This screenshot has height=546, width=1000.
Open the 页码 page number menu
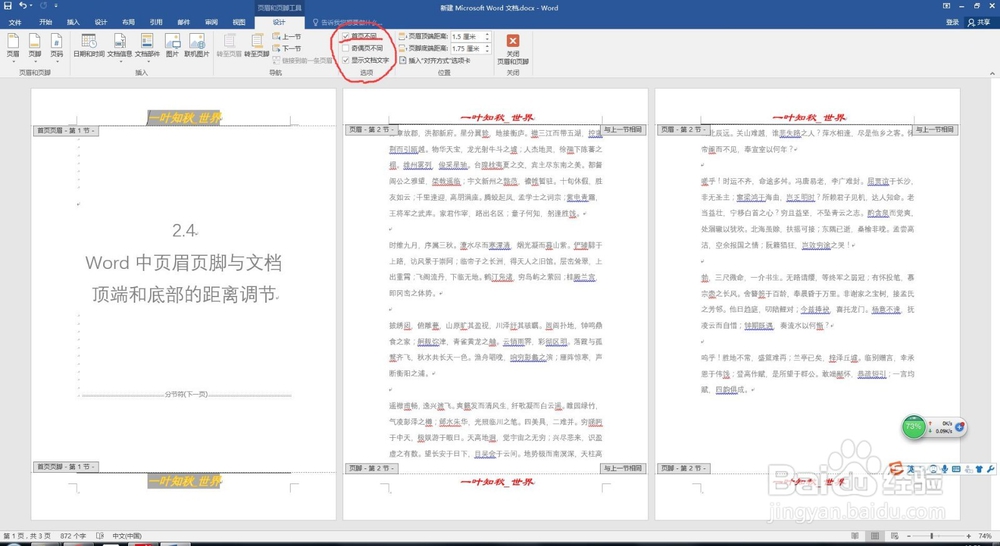coord(57,47)
